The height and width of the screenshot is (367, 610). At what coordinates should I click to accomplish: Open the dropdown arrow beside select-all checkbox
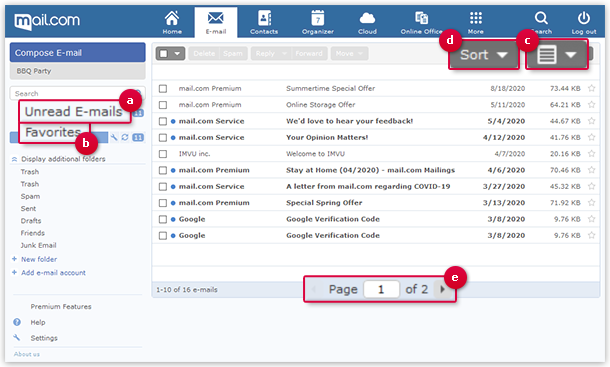(x=177, y=53)
